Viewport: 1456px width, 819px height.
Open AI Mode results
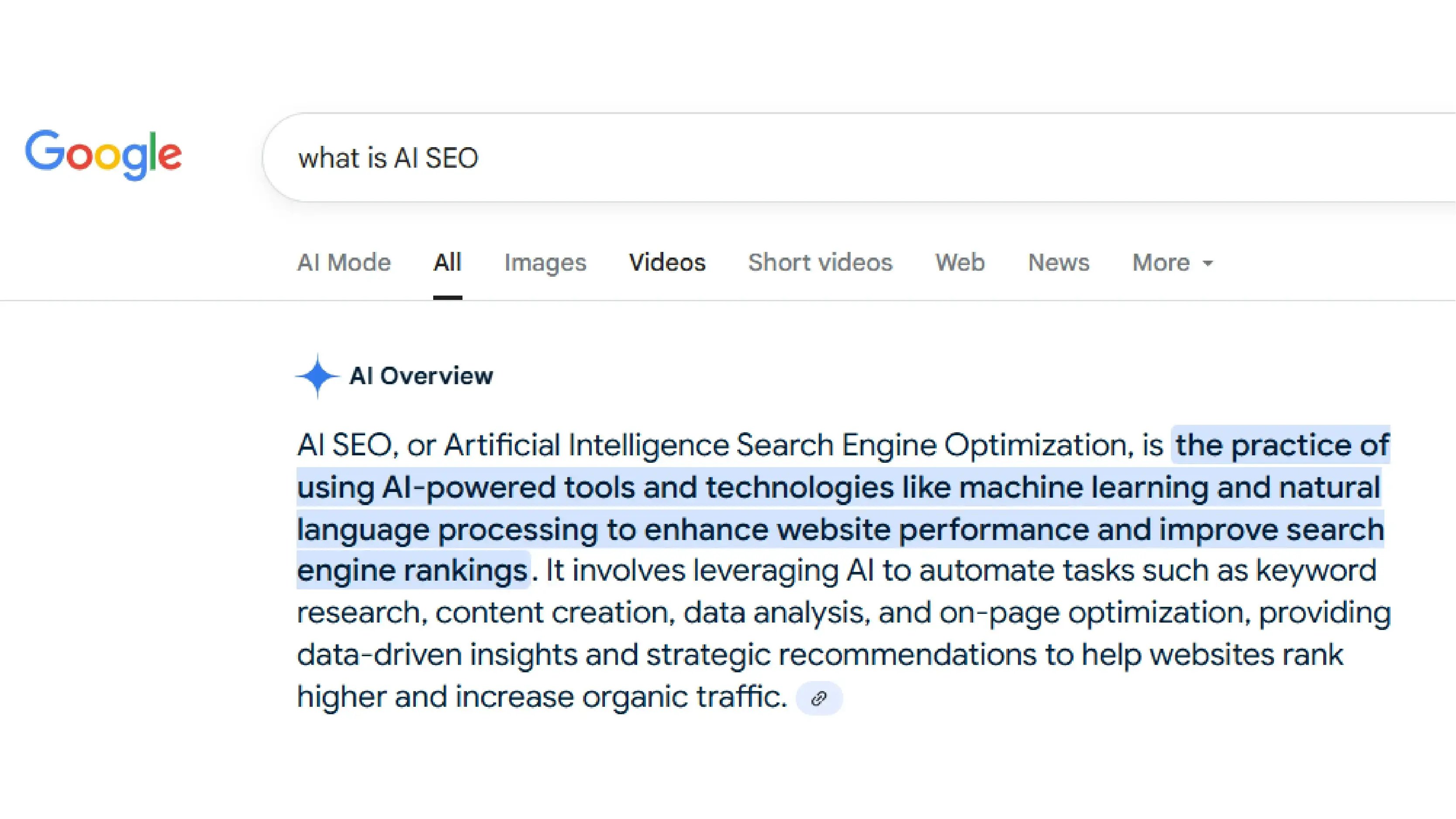(344, 262)
